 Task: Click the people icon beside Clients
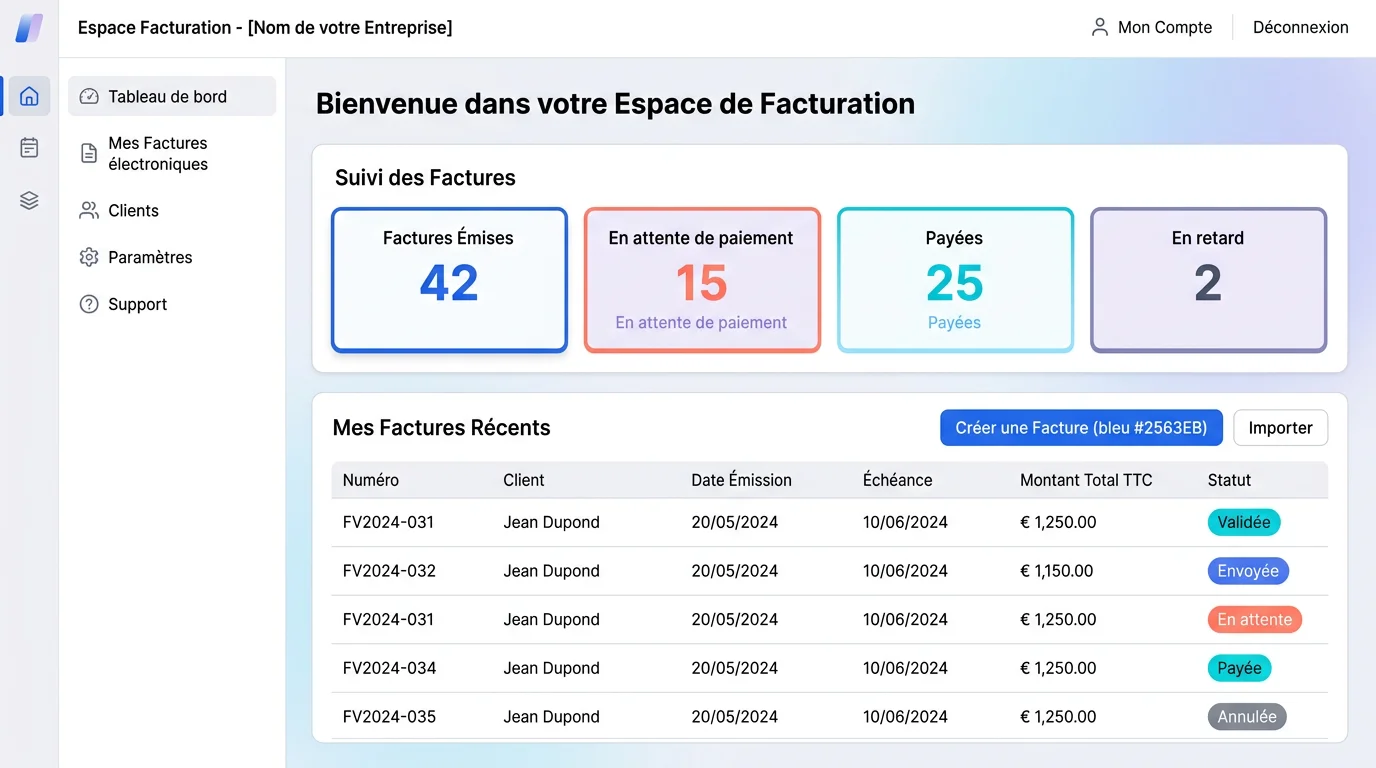(88, 211)
